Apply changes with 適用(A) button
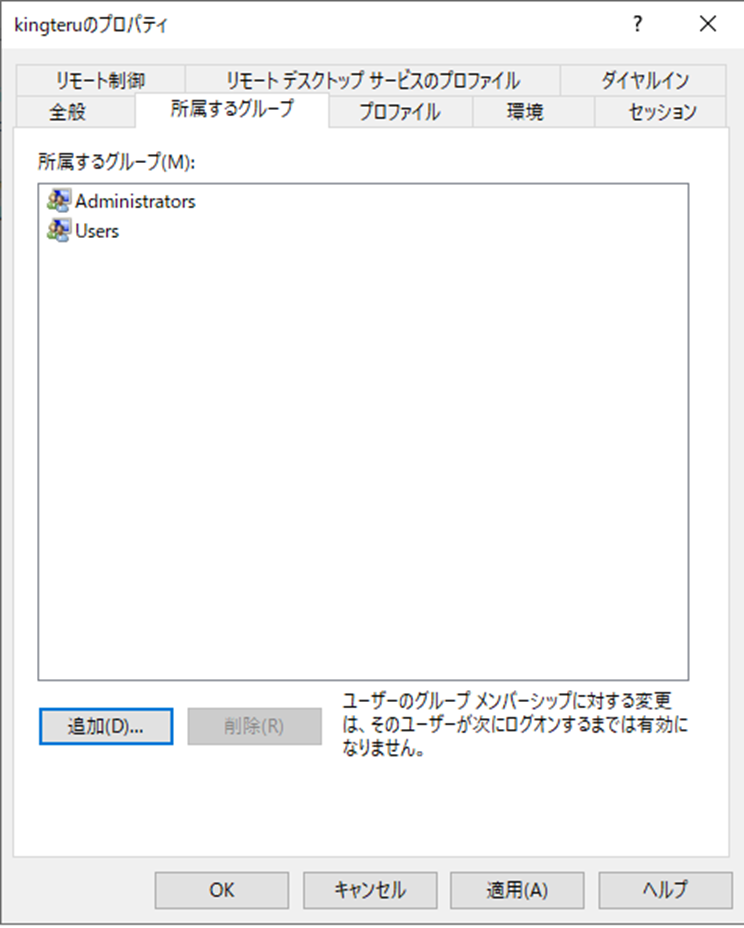This screenshot has height=928, width=744. click(x=517, y=889)
